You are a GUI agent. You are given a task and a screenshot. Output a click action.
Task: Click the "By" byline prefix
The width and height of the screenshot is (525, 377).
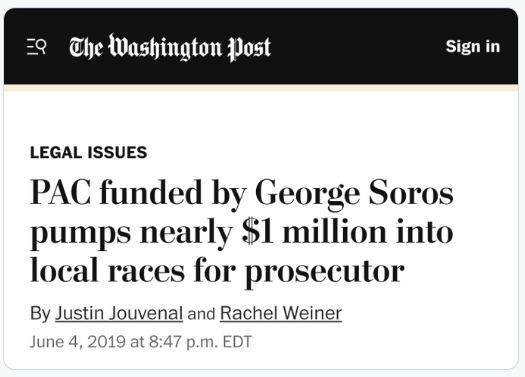[x=40, y=314]
